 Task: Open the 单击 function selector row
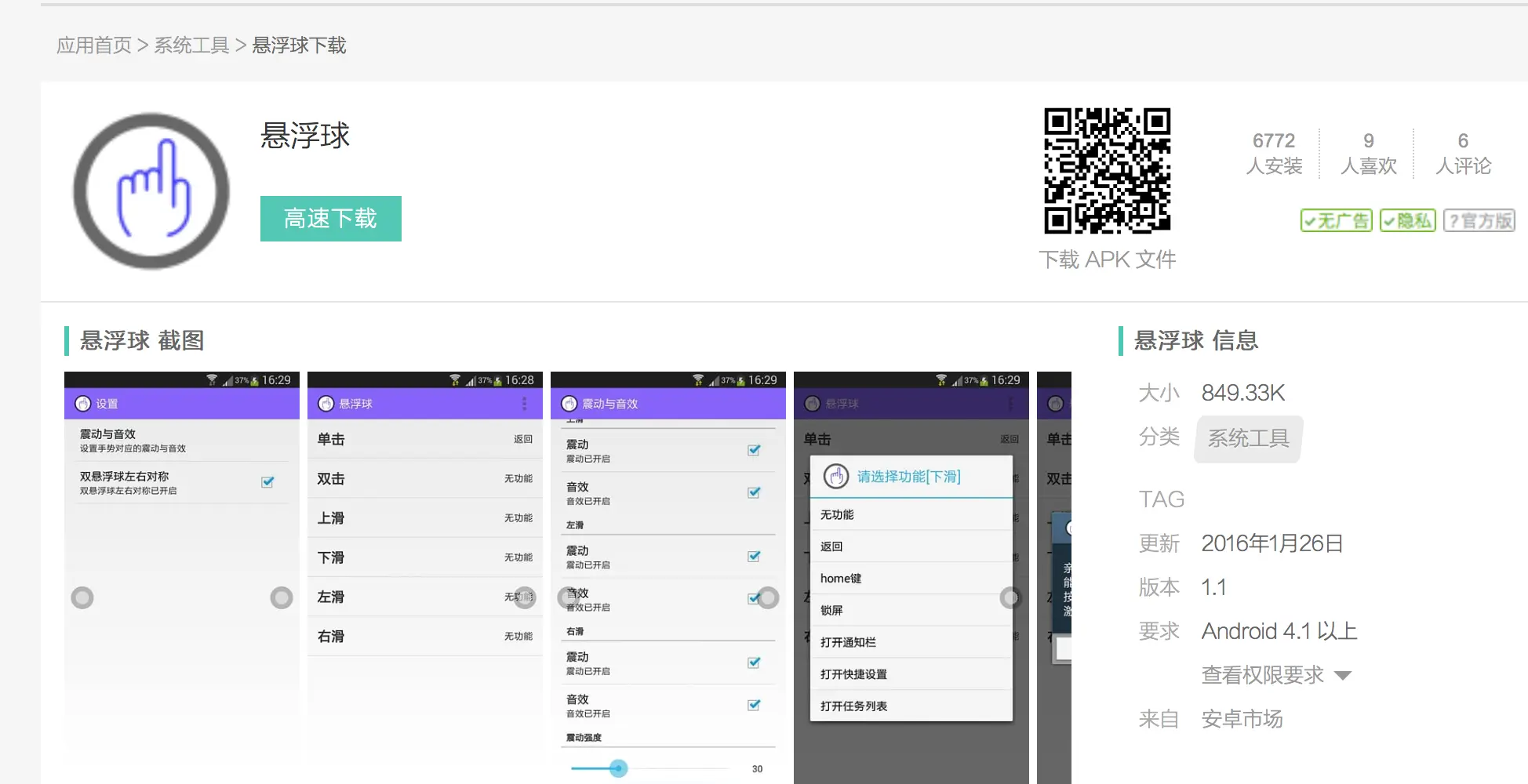click(424, 439)
